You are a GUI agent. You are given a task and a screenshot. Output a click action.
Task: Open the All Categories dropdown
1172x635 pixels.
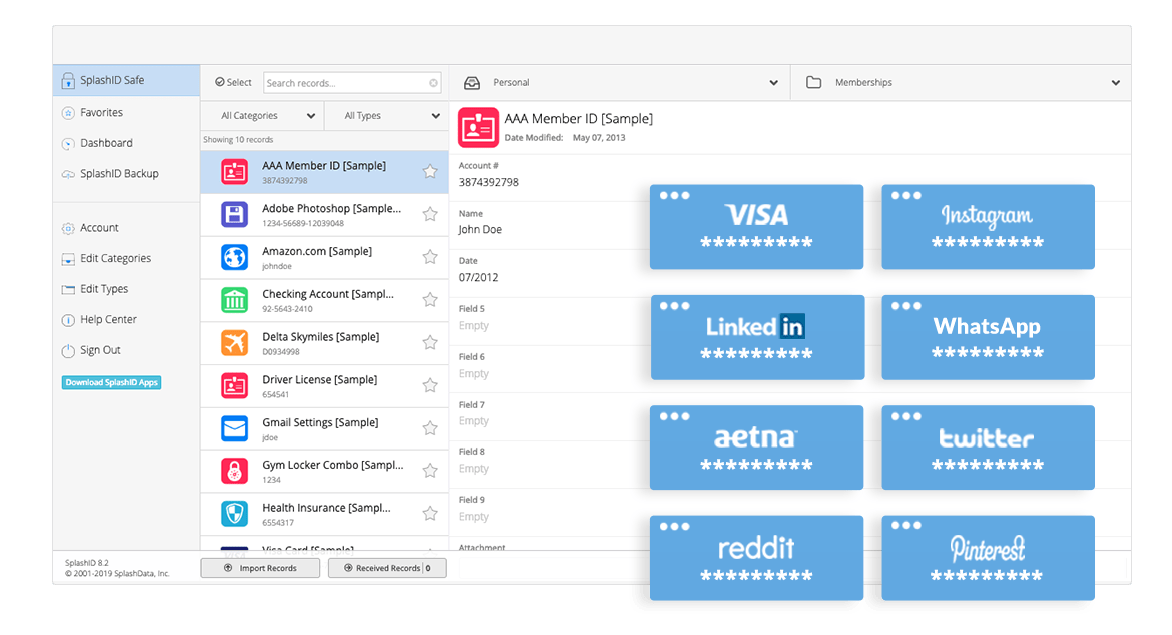261,115
